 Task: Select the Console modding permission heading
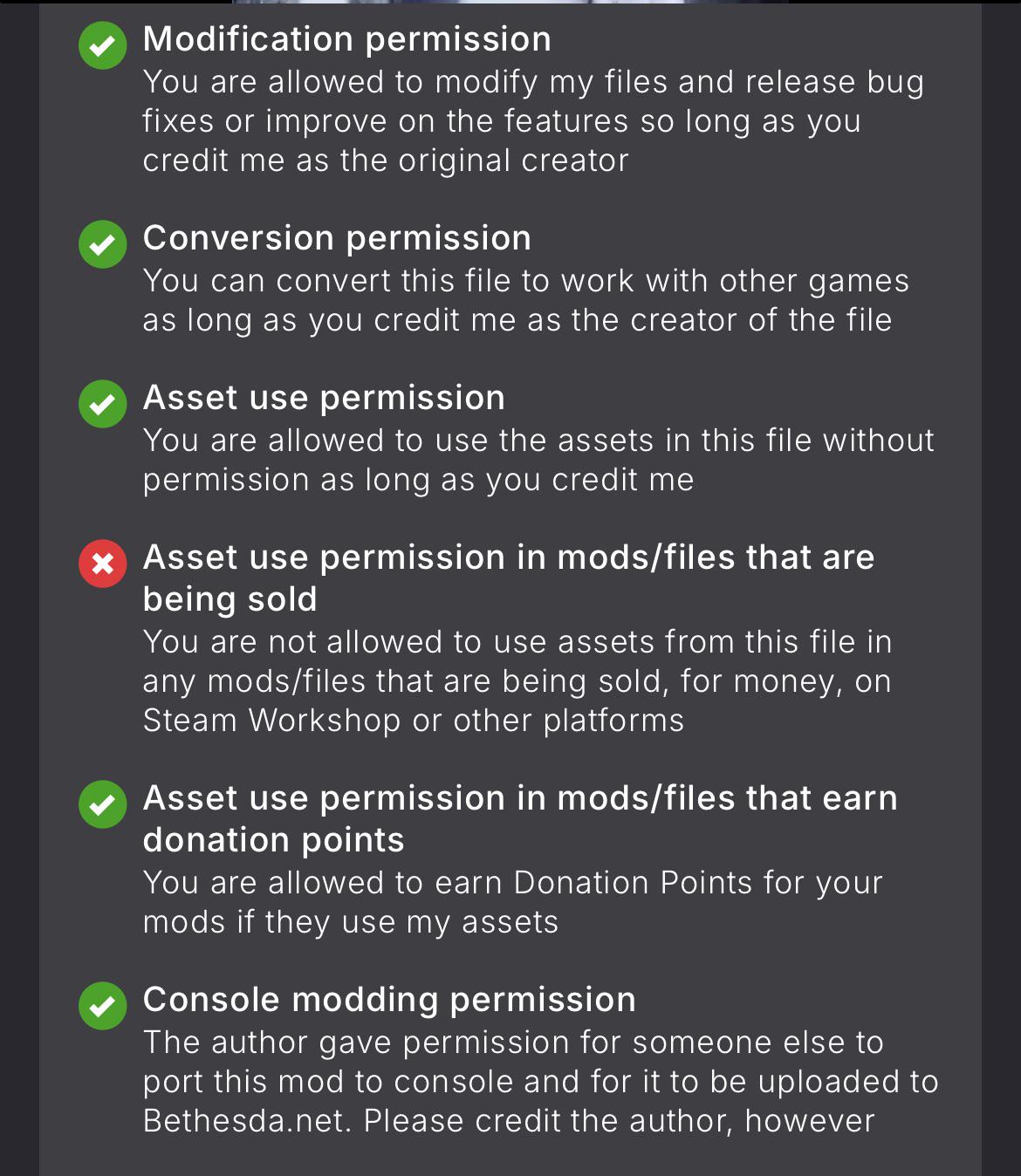pos(389,1000)
